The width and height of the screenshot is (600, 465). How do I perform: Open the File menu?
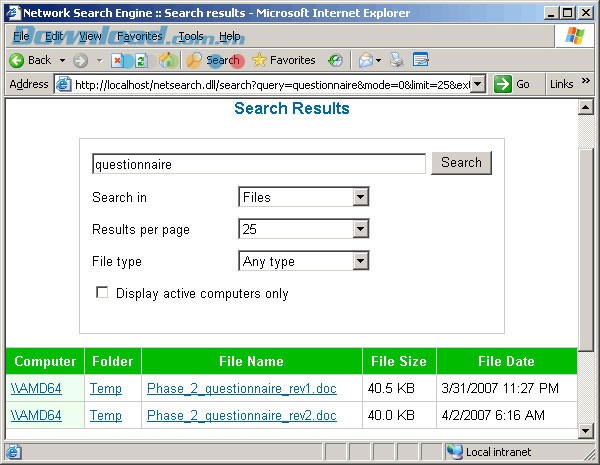point(21,36)
